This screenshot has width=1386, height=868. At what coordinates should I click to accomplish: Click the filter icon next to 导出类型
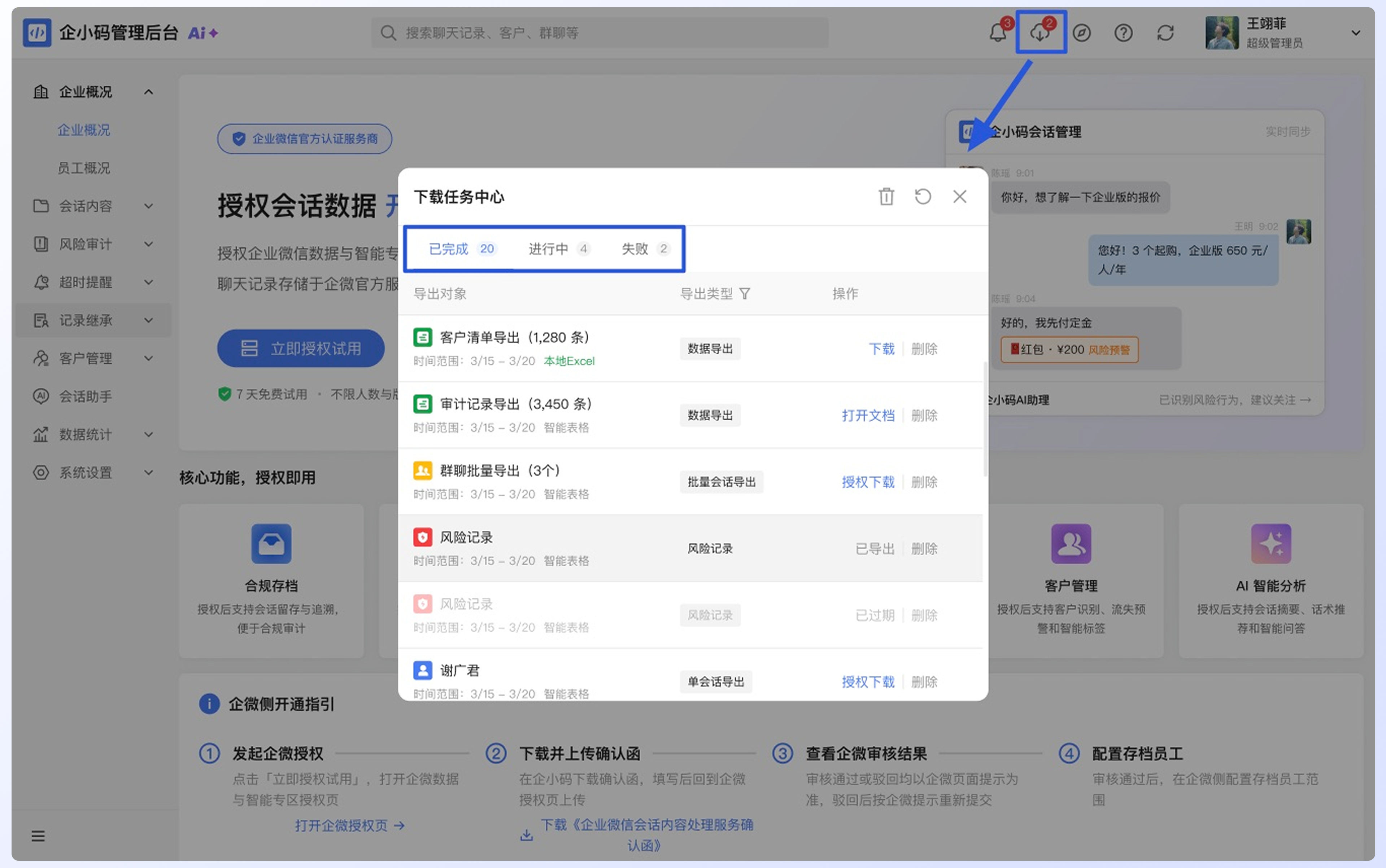745,294
